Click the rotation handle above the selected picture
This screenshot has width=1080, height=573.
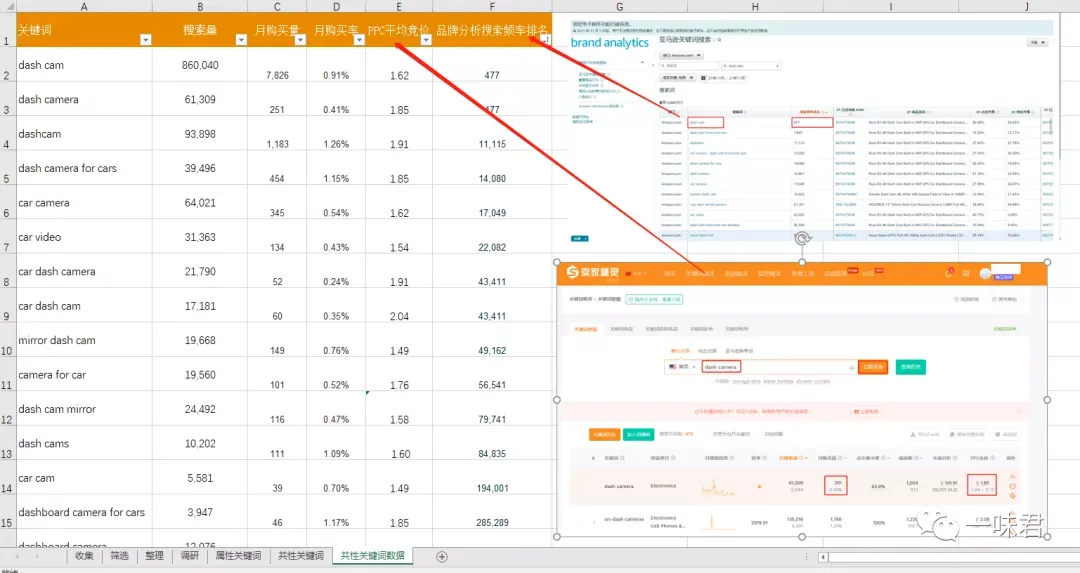pos(802,238)
